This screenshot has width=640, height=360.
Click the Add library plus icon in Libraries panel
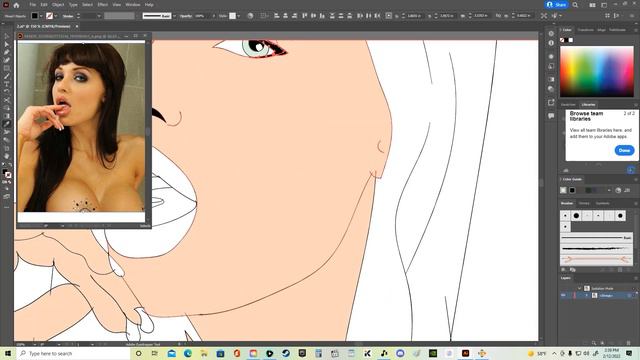coord(631,170)
